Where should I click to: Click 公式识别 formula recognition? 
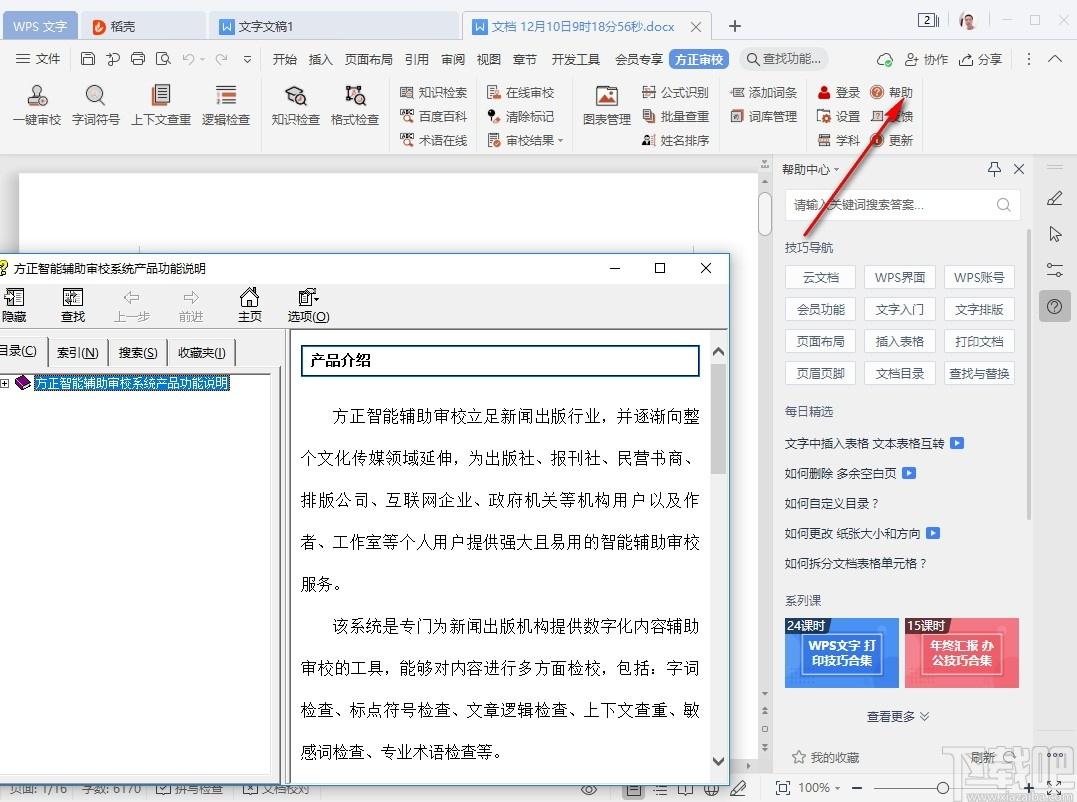[x=674, y=92]
